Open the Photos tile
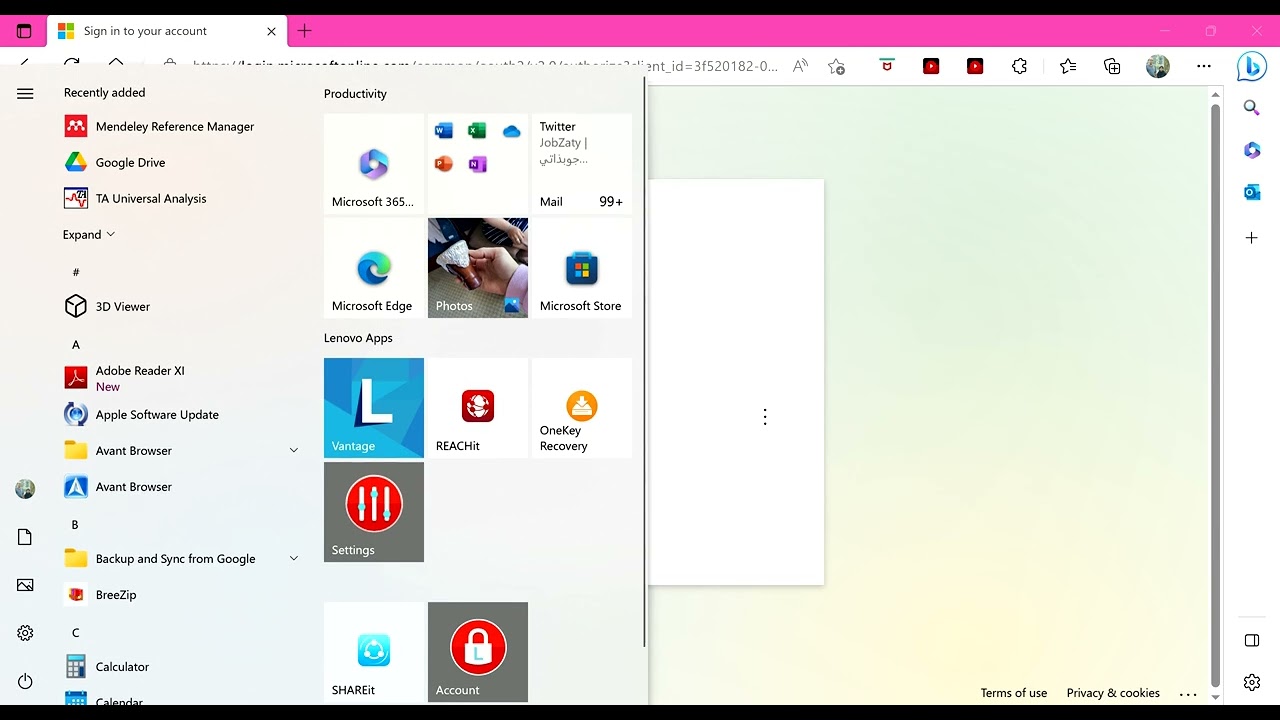1280x720 pixels. pos(478,268)
